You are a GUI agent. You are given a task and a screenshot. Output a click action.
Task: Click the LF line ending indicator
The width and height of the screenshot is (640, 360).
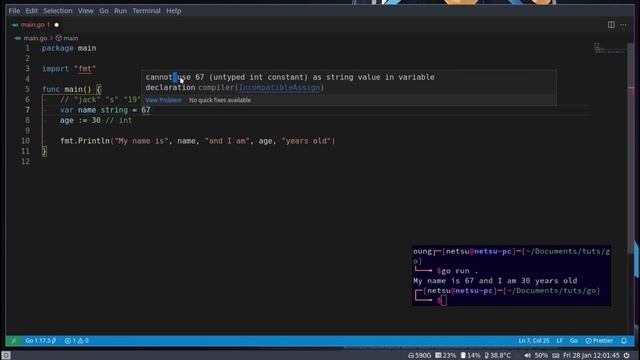coord(560,340)
